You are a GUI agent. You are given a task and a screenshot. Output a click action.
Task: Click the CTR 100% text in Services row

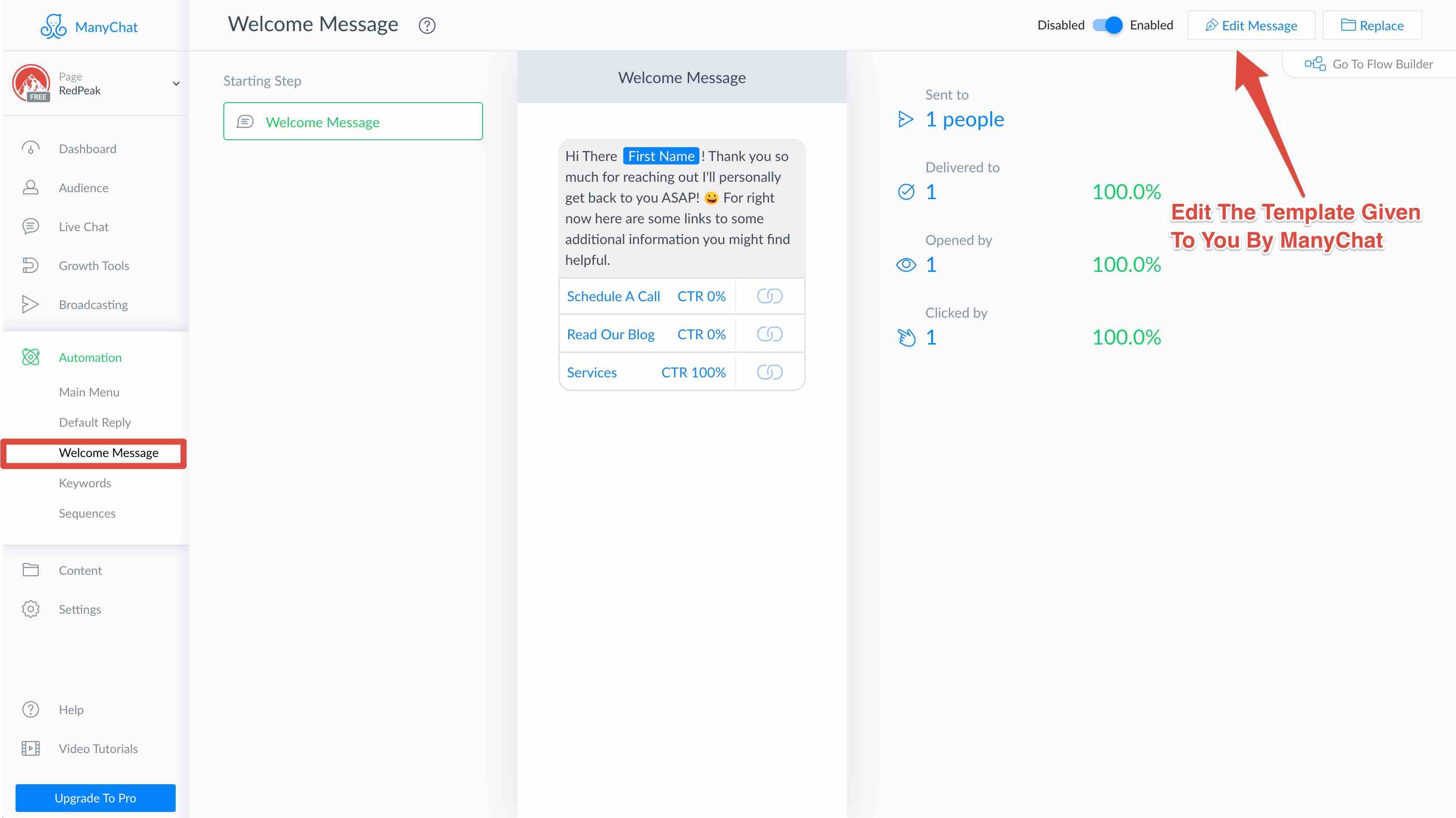click(693, 373)
